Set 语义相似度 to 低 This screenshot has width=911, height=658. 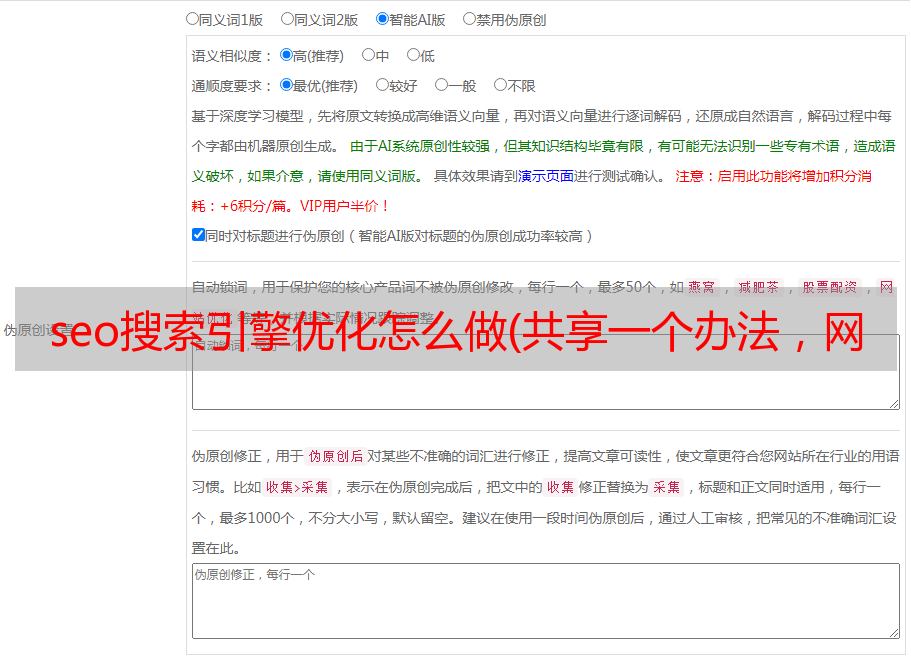point(413,55)
